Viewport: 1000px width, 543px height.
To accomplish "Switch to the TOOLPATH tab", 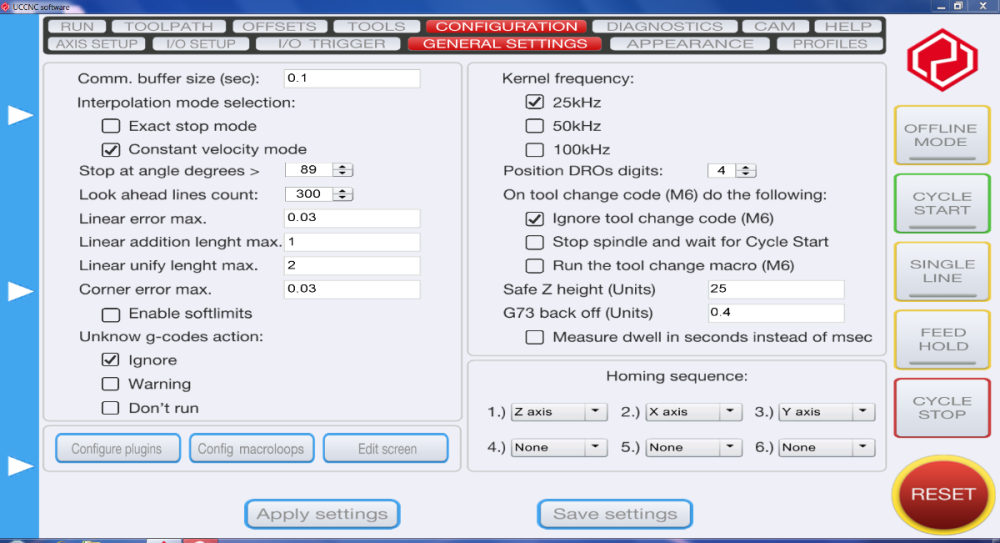I will coord(168,26).
